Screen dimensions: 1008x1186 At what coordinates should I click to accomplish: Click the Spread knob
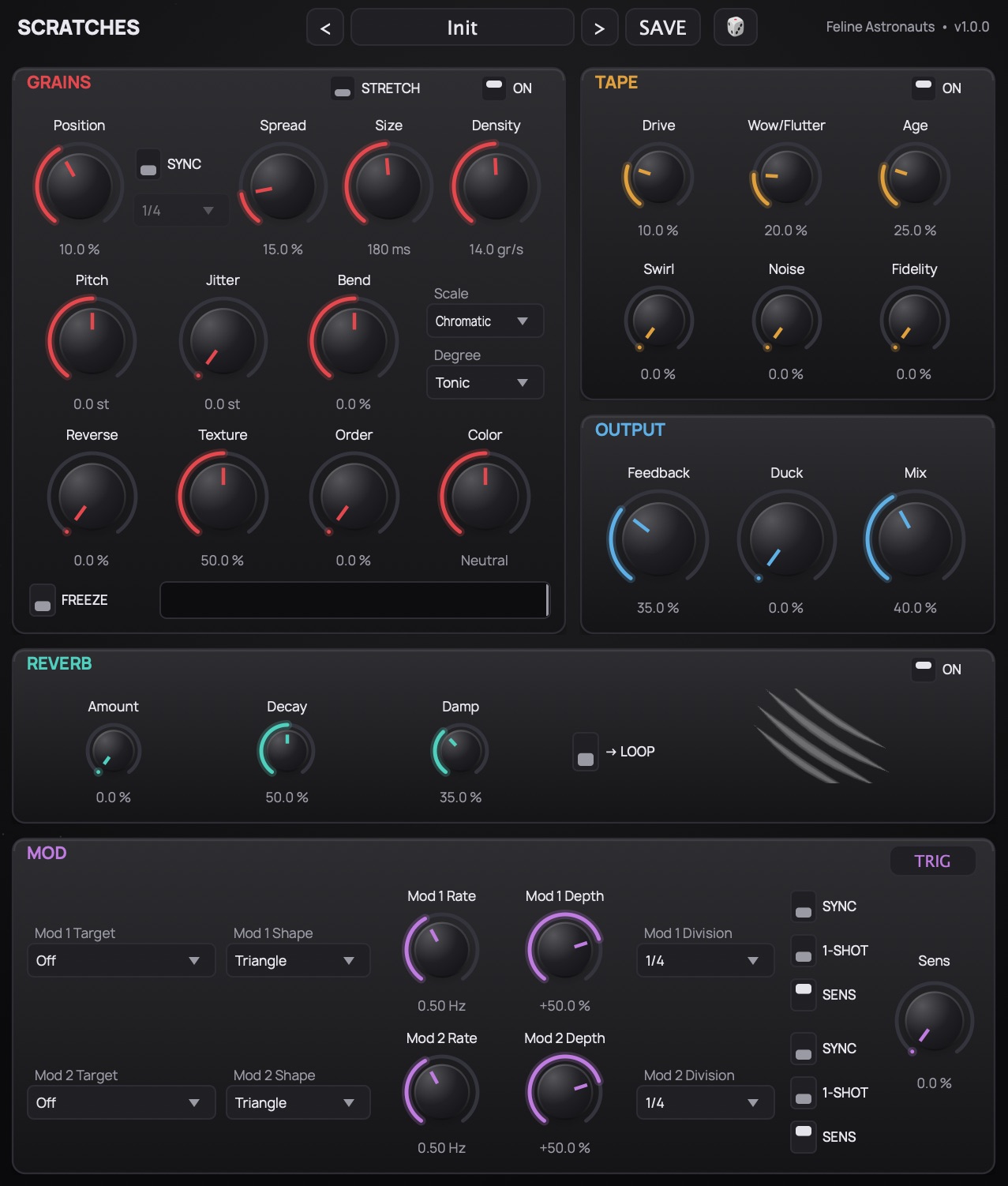[283, 186]
